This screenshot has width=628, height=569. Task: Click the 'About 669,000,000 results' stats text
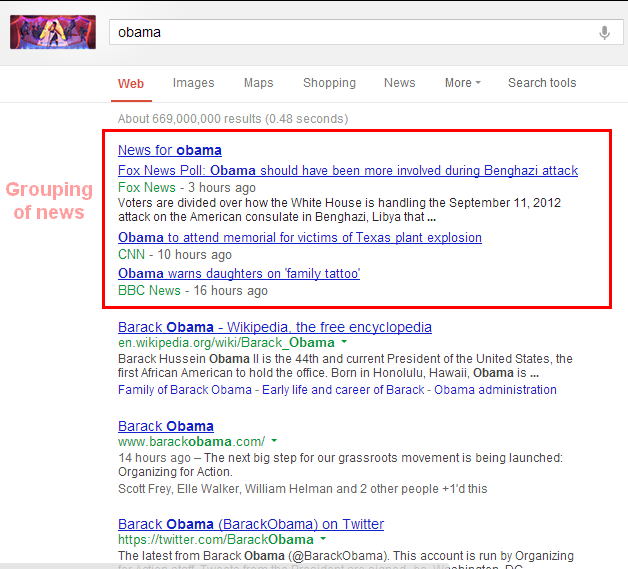(x=233, y=119)
